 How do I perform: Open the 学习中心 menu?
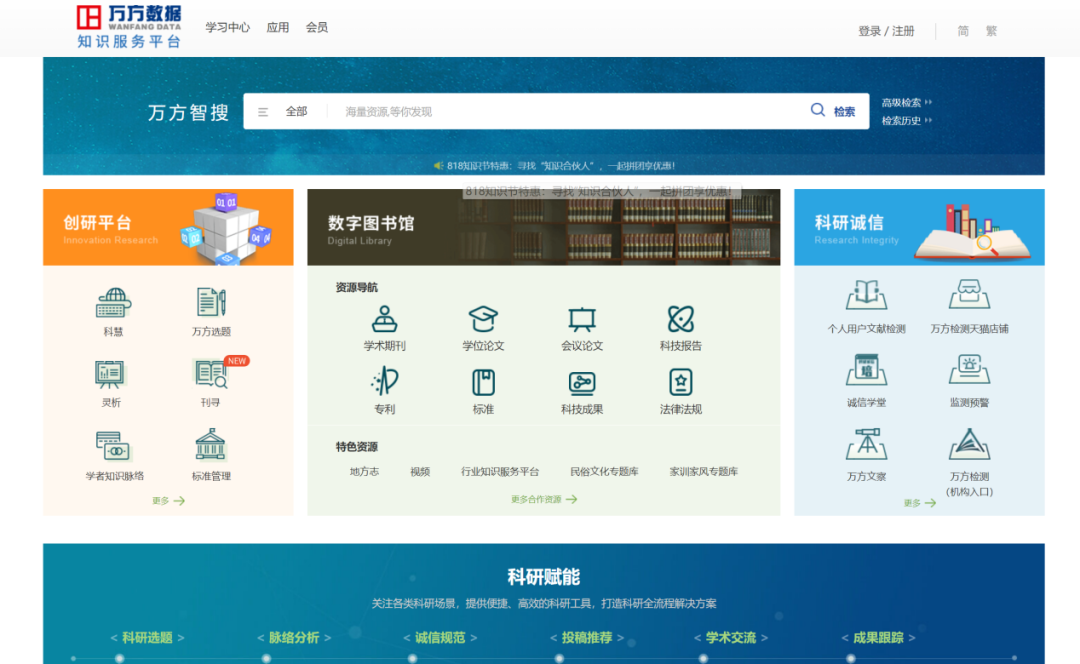tap(227, 28)
